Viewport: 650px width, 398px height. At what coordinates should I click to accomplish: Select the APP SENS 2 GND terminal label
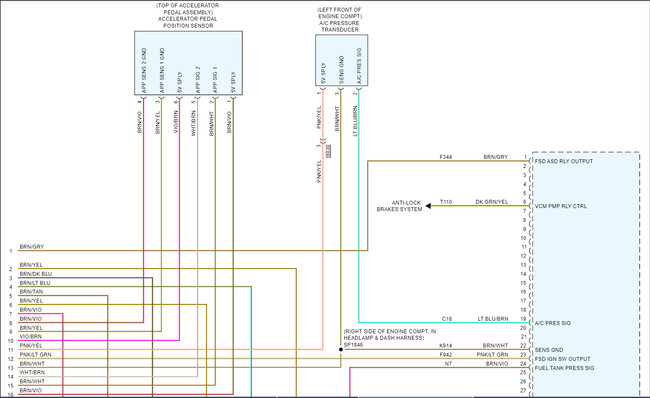[144, 70]
